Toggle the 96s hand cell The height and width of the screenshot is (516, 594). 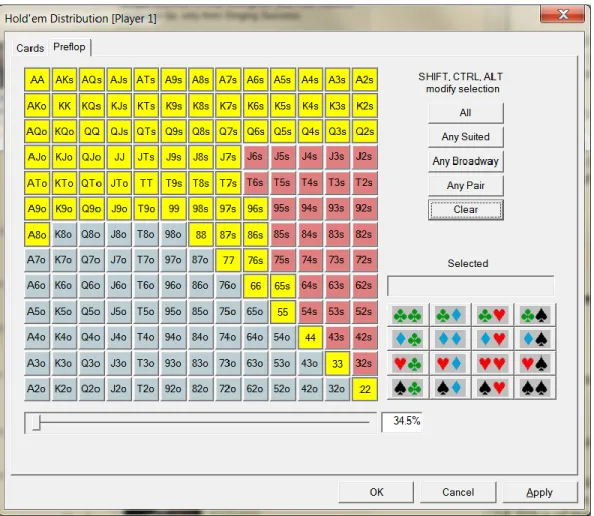(x=255, y=208)
